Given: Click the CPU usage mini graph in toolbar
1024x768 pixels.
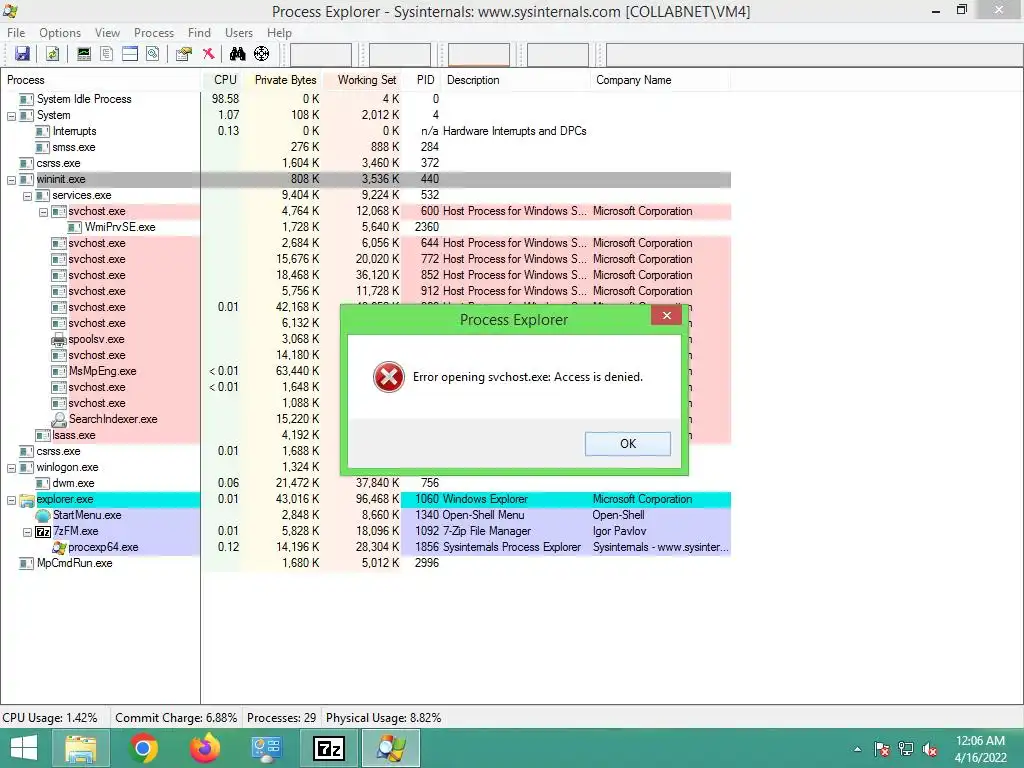Looking at the screenshot, I should [x=321, y=55].
